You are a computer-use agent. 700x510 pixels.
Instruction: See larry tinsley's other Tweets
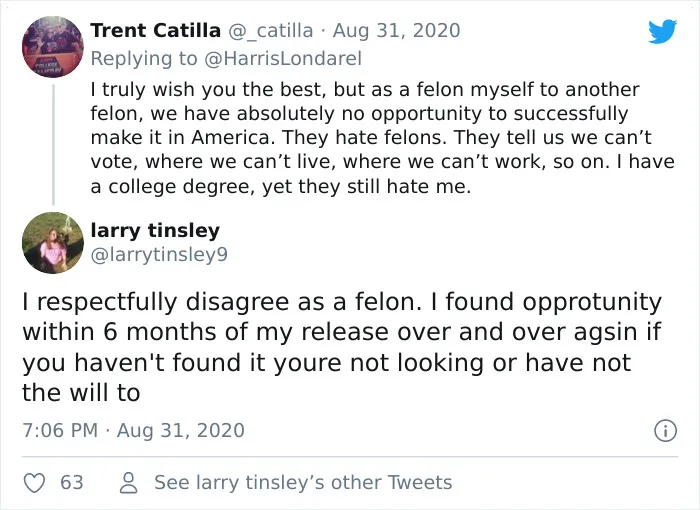(303, 483)
